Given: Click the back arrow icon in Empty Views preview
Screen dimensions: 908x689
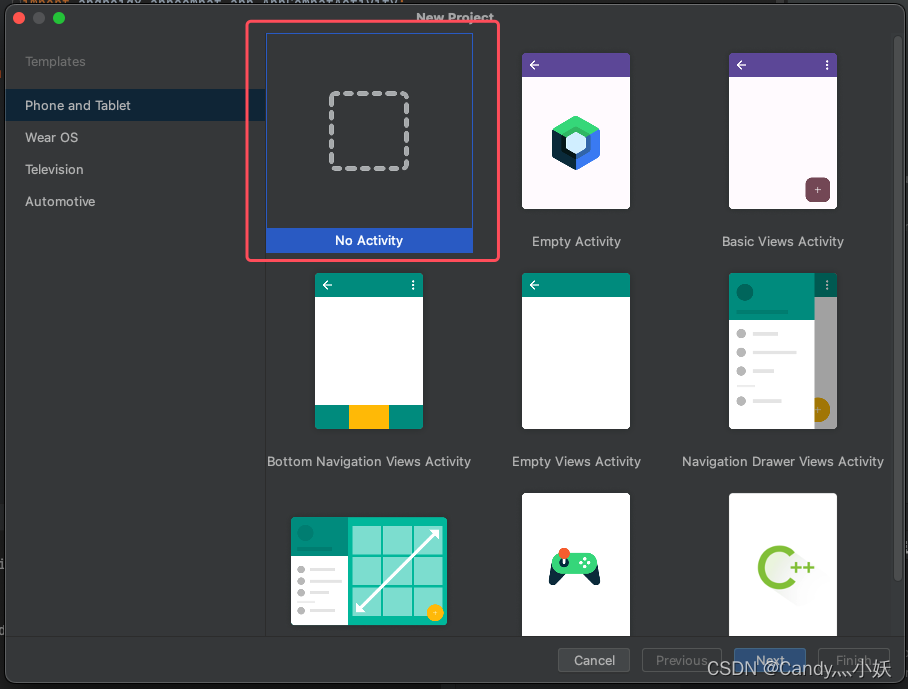Looking at the screenshot, I should click(534, 285).
